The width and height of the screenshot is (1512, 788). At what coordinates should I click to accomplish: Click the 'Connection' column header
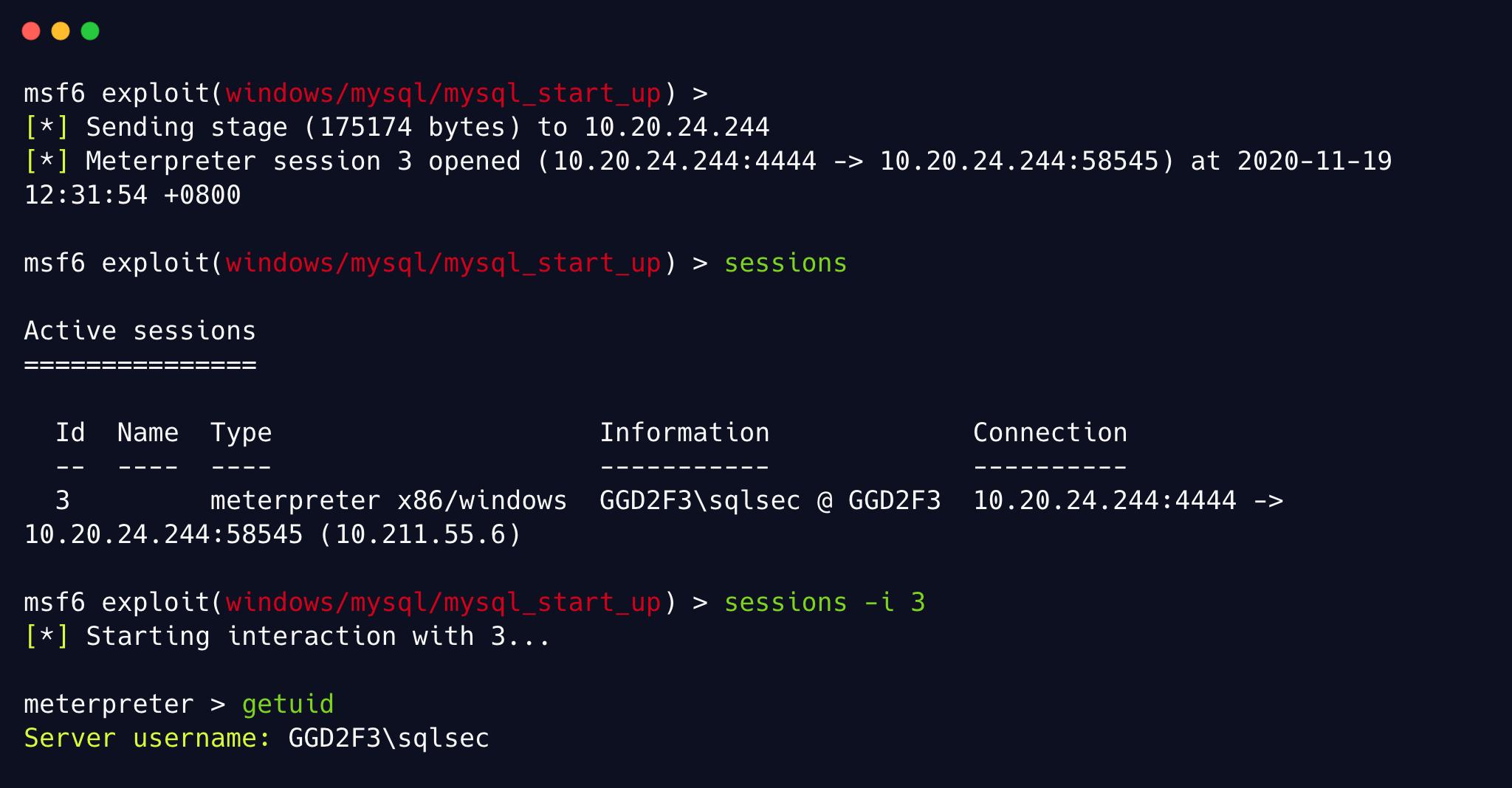[x=1050, y=433]
